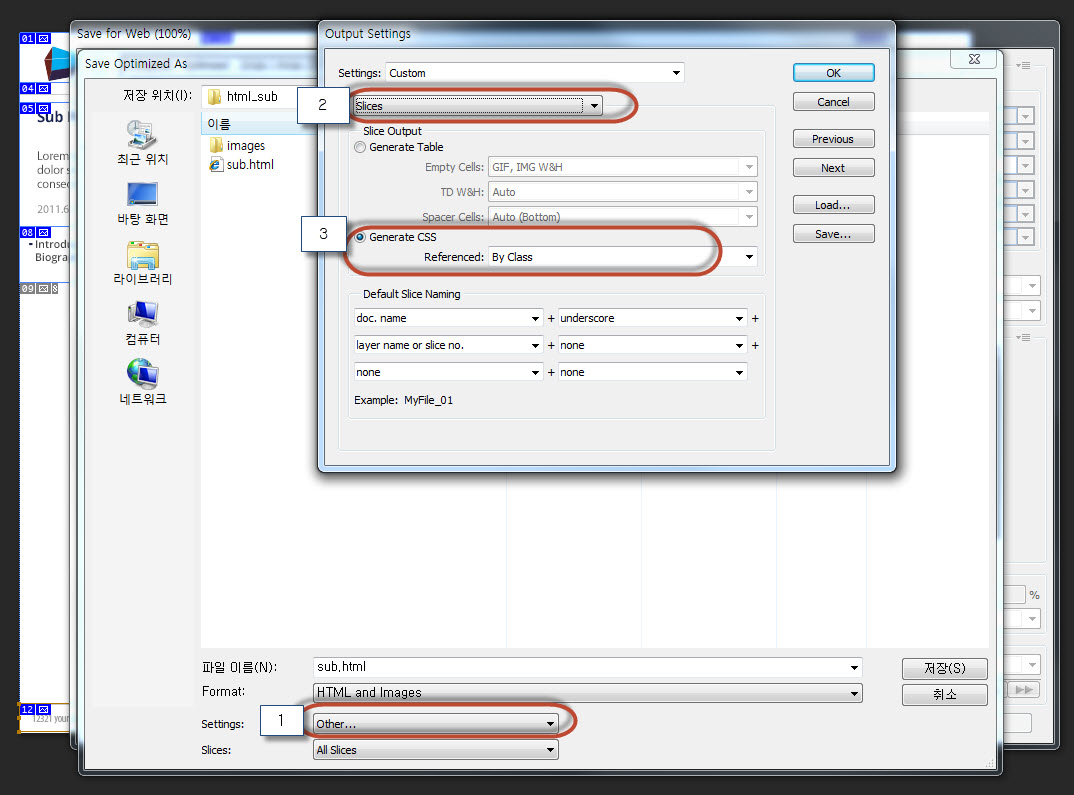Open the Libraries icon in sidebar

click(142, 256)
